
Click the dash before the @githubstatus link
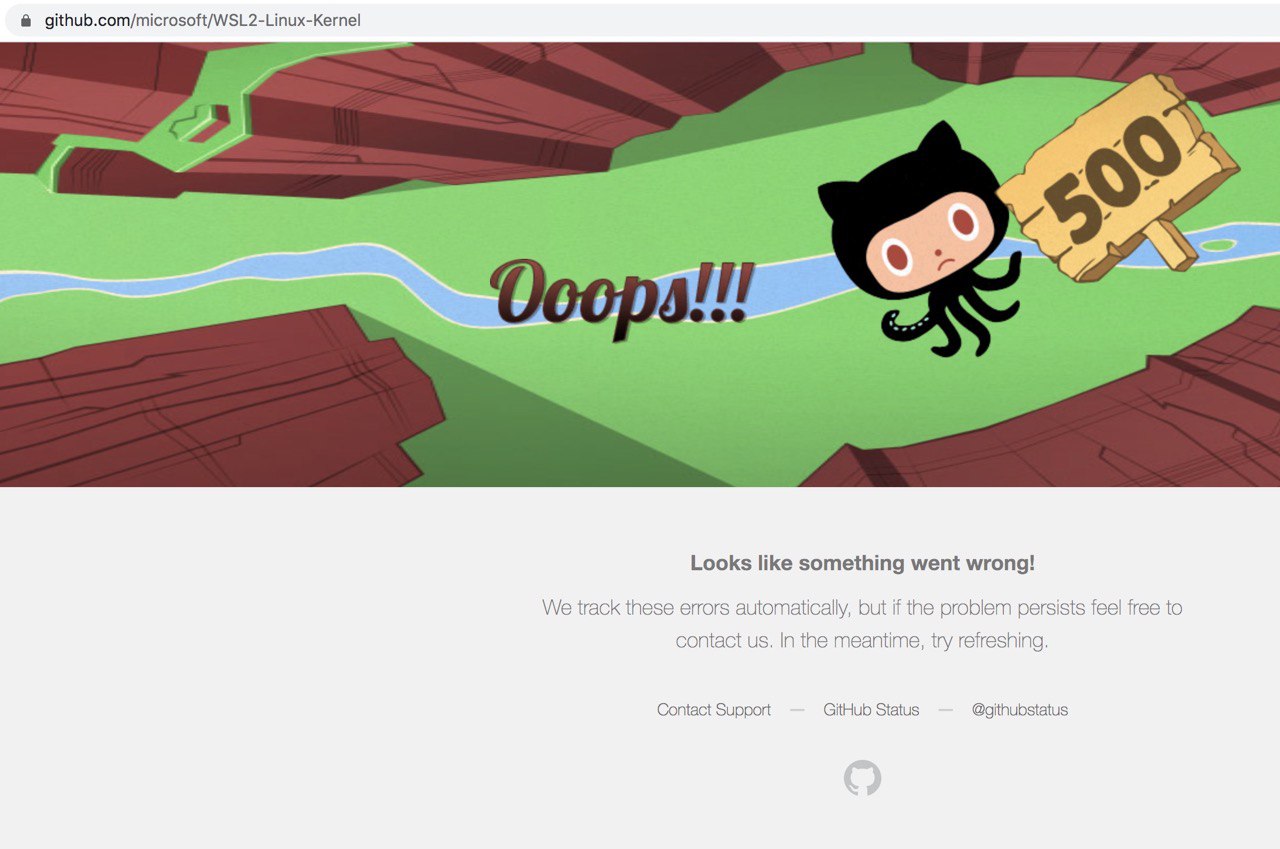tap(945, 710)
